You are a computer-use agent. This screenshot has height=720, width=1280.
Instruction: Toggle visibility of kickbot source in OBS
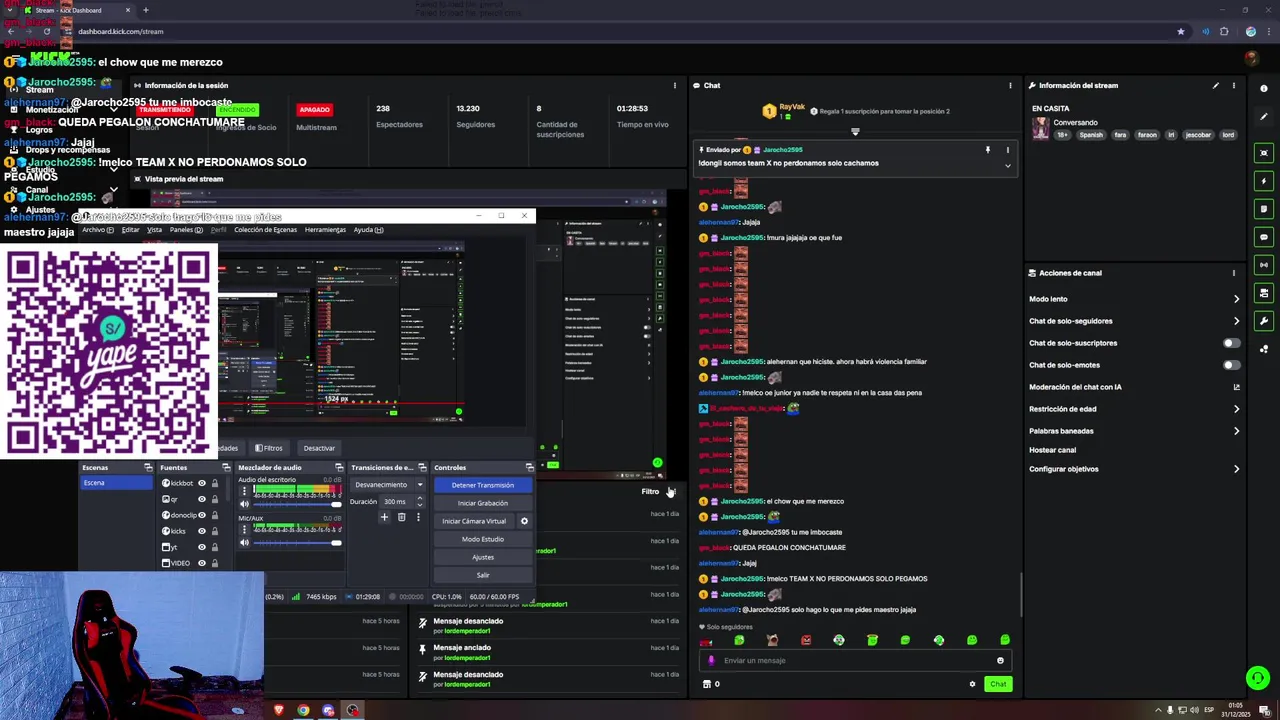click(x=201, y=483)
